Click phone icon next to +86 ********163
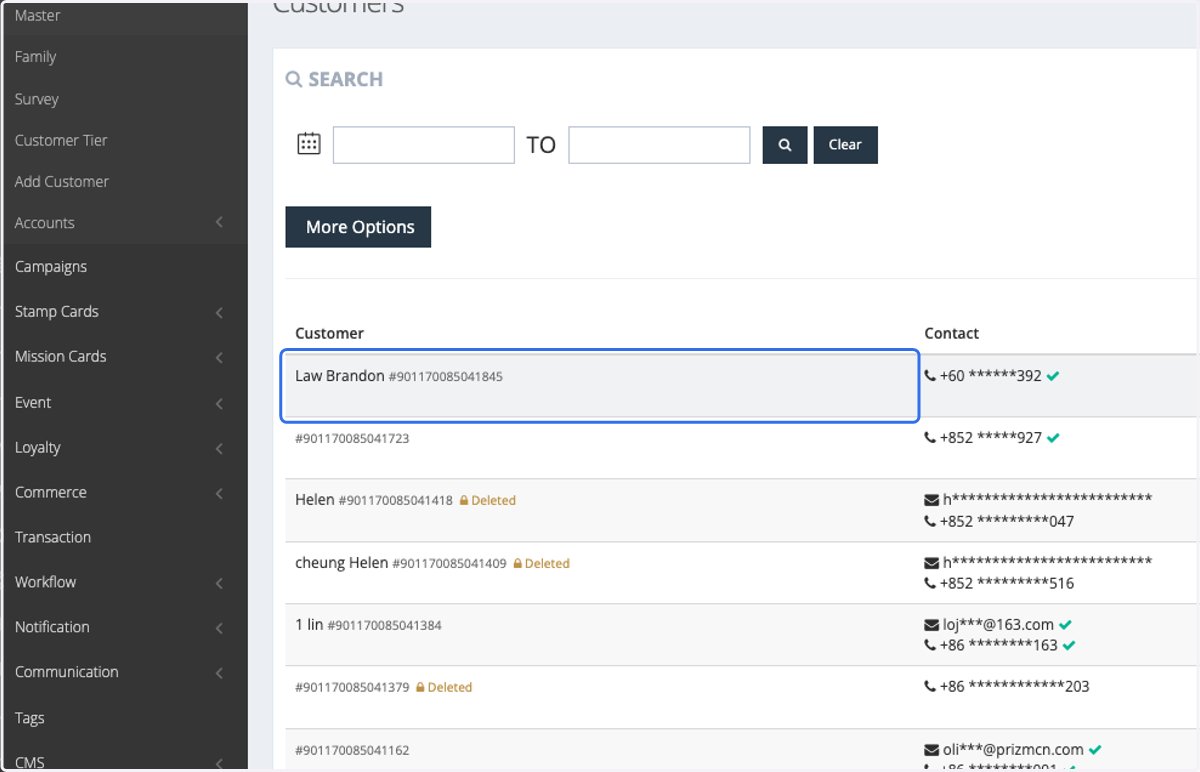Screen dimensions: 1200x772 (x=930, y=645)
